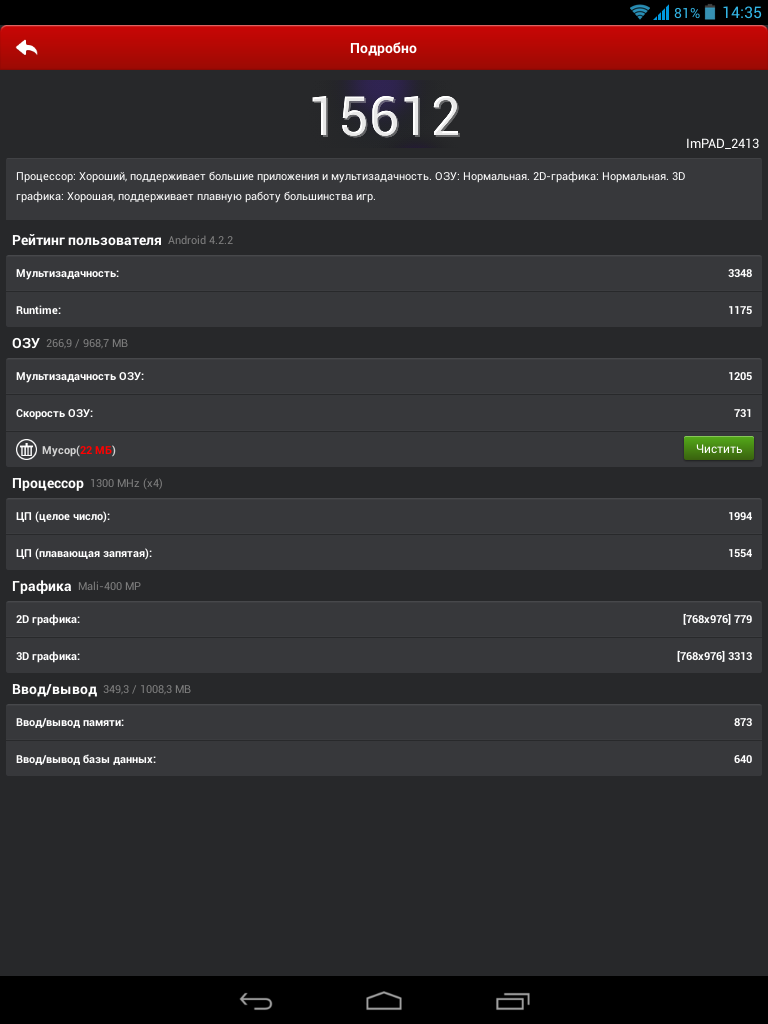The height and width of the screenshot is (1024, 768).
Task: Tap the cellular signal bars icon
Action: click(662, 12)
